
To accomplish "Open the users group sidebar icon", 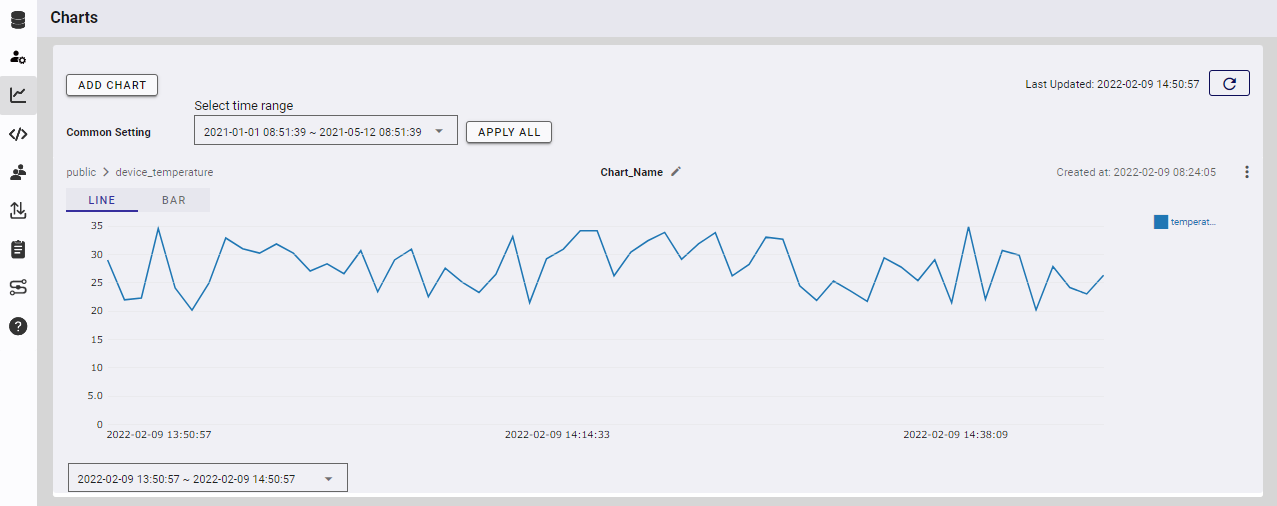I will coord(18,172).
